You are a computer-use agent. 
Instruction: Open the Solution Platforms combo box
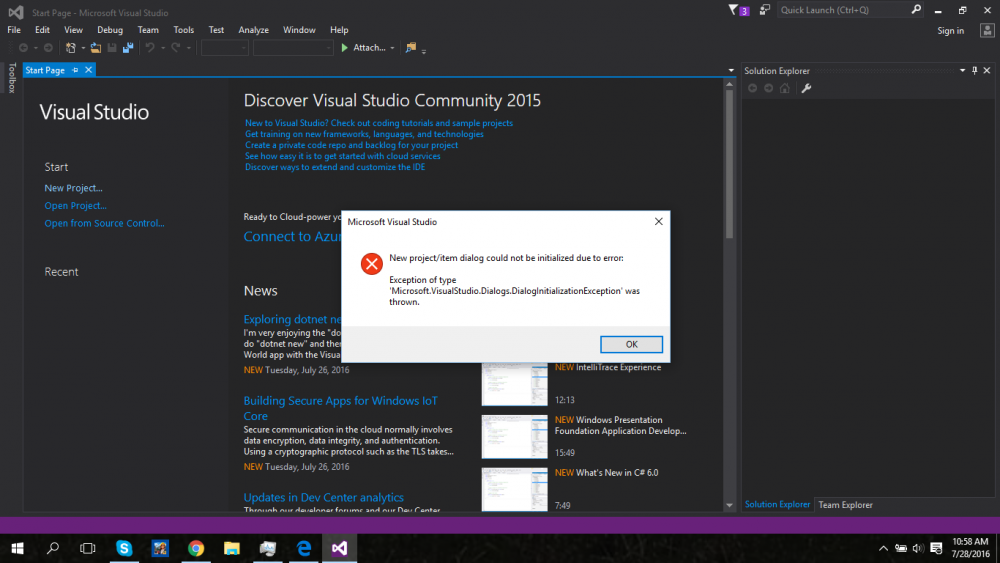[x=293, y=48]
